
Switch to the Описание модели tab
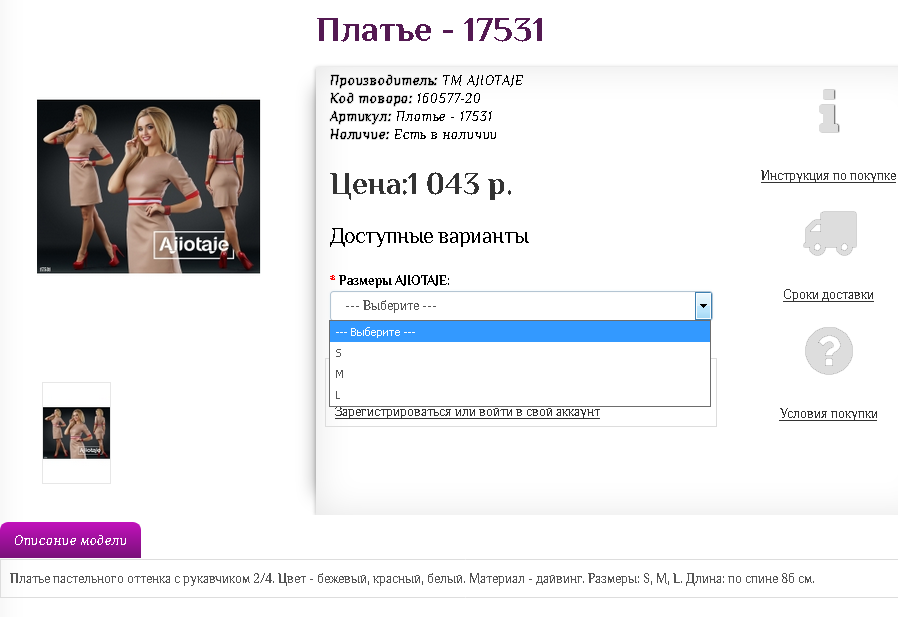point(70,540)
